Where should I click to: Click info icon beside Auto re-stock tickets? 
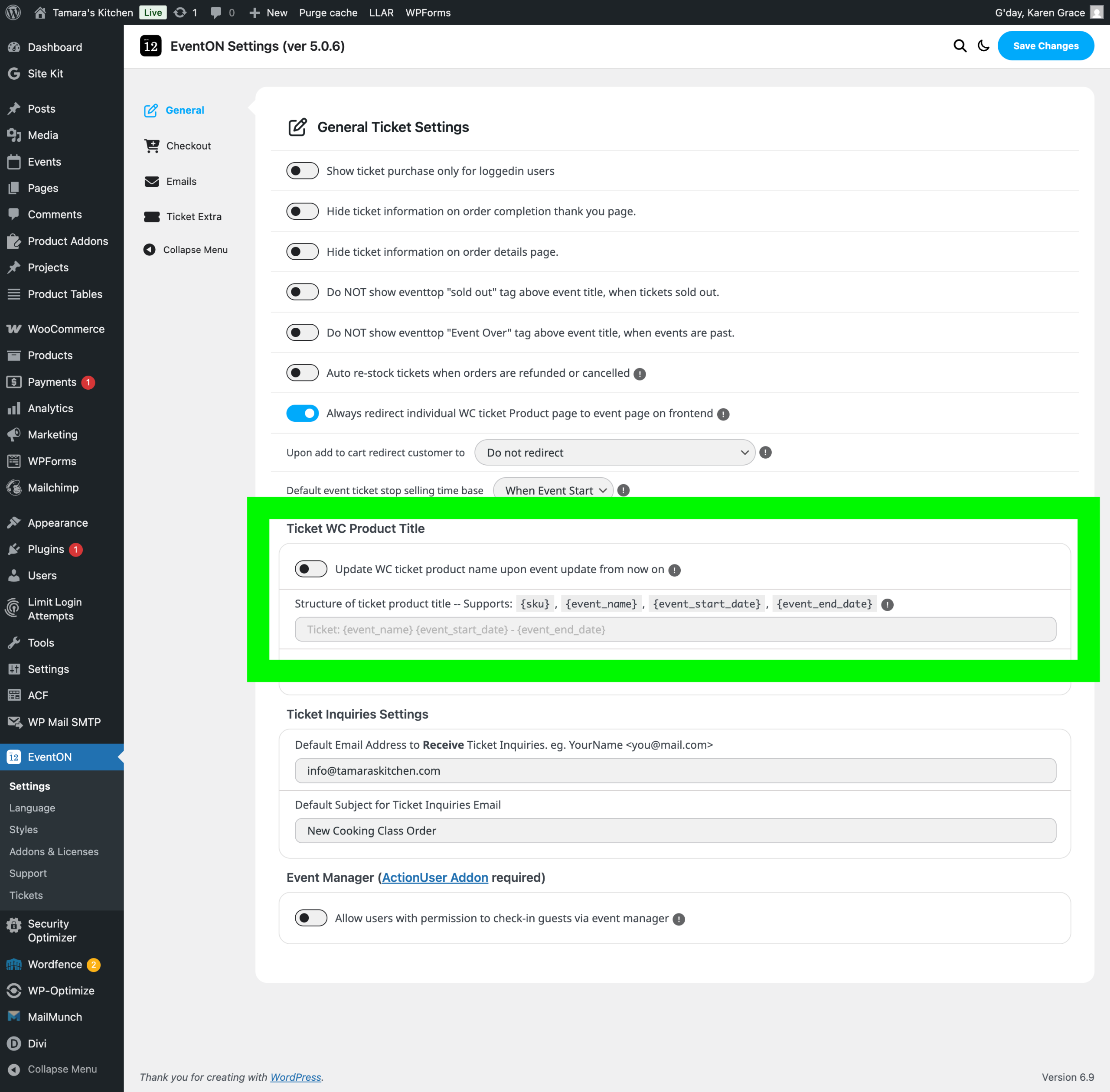pyautogui.click(x=640, y=374)
